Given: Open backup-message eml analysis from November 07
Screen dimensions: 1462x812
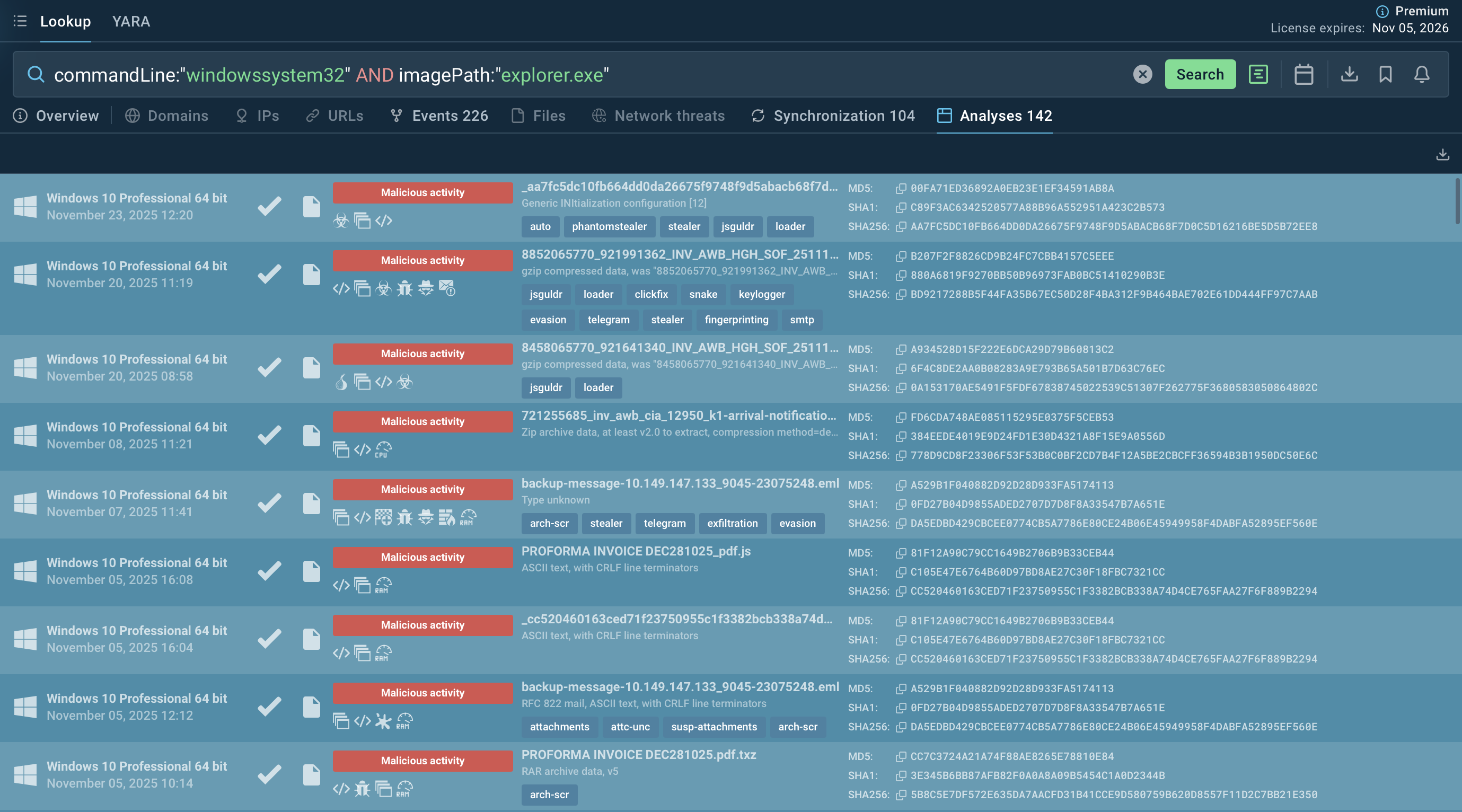Looking at the screenshot, I should 680,483.
